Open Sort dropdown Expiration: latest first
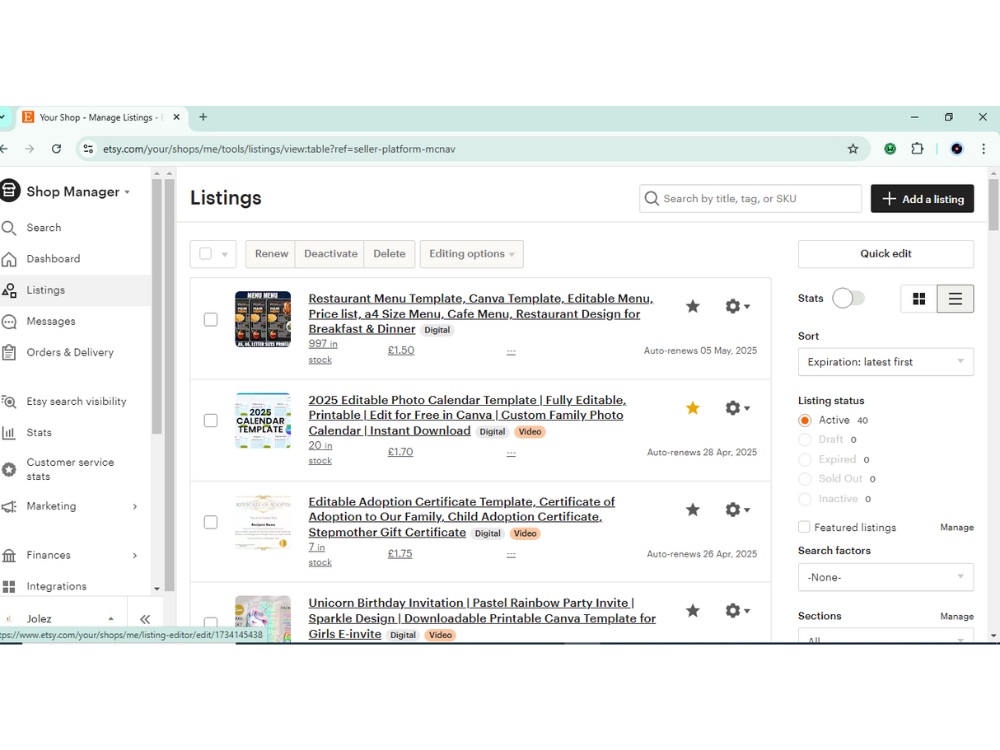The width and height of the screenshot is (1000, 750). 885,362
